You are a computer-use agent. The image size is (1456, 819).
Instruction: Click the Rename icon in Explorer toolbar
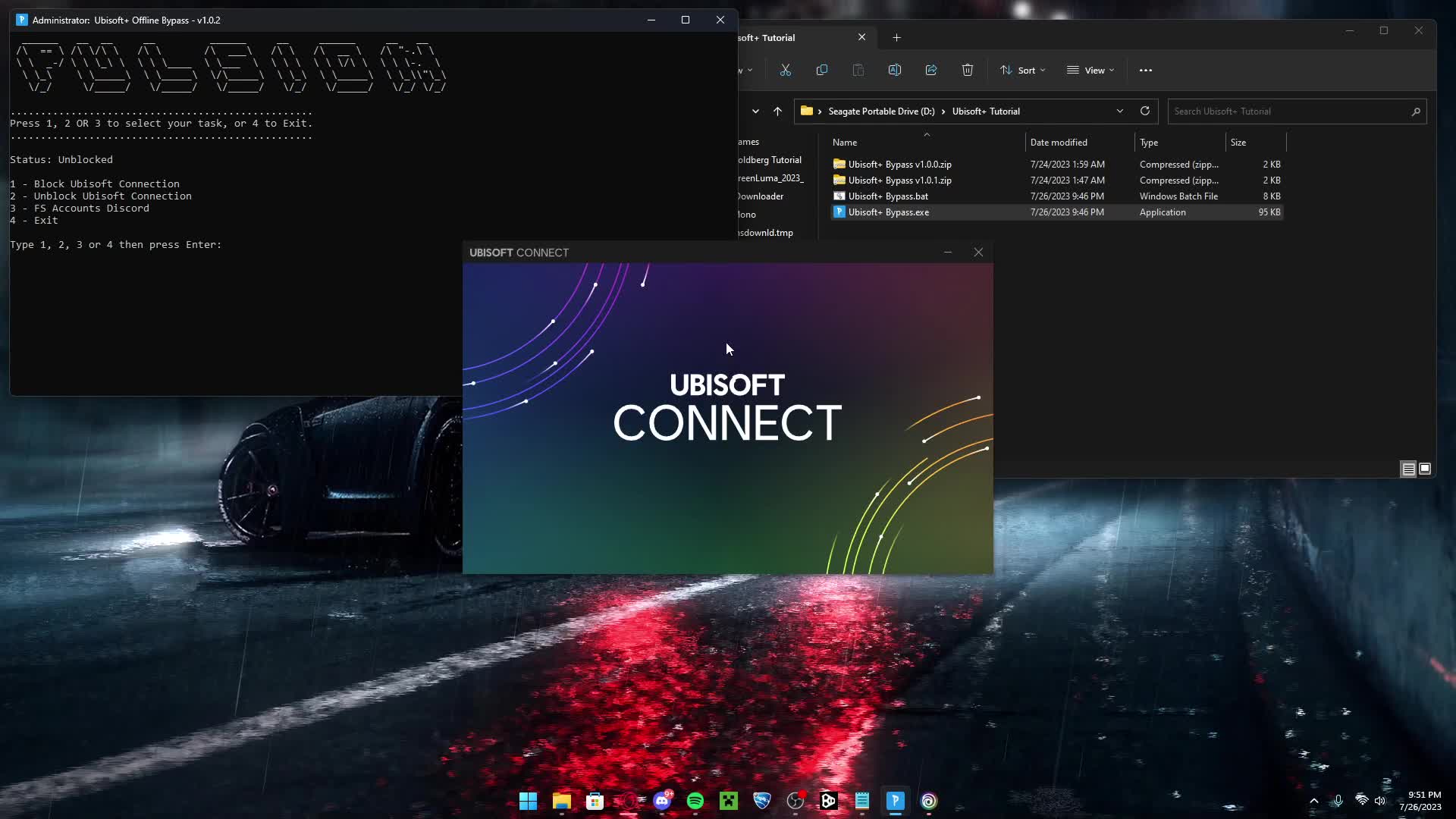point(895,70)
